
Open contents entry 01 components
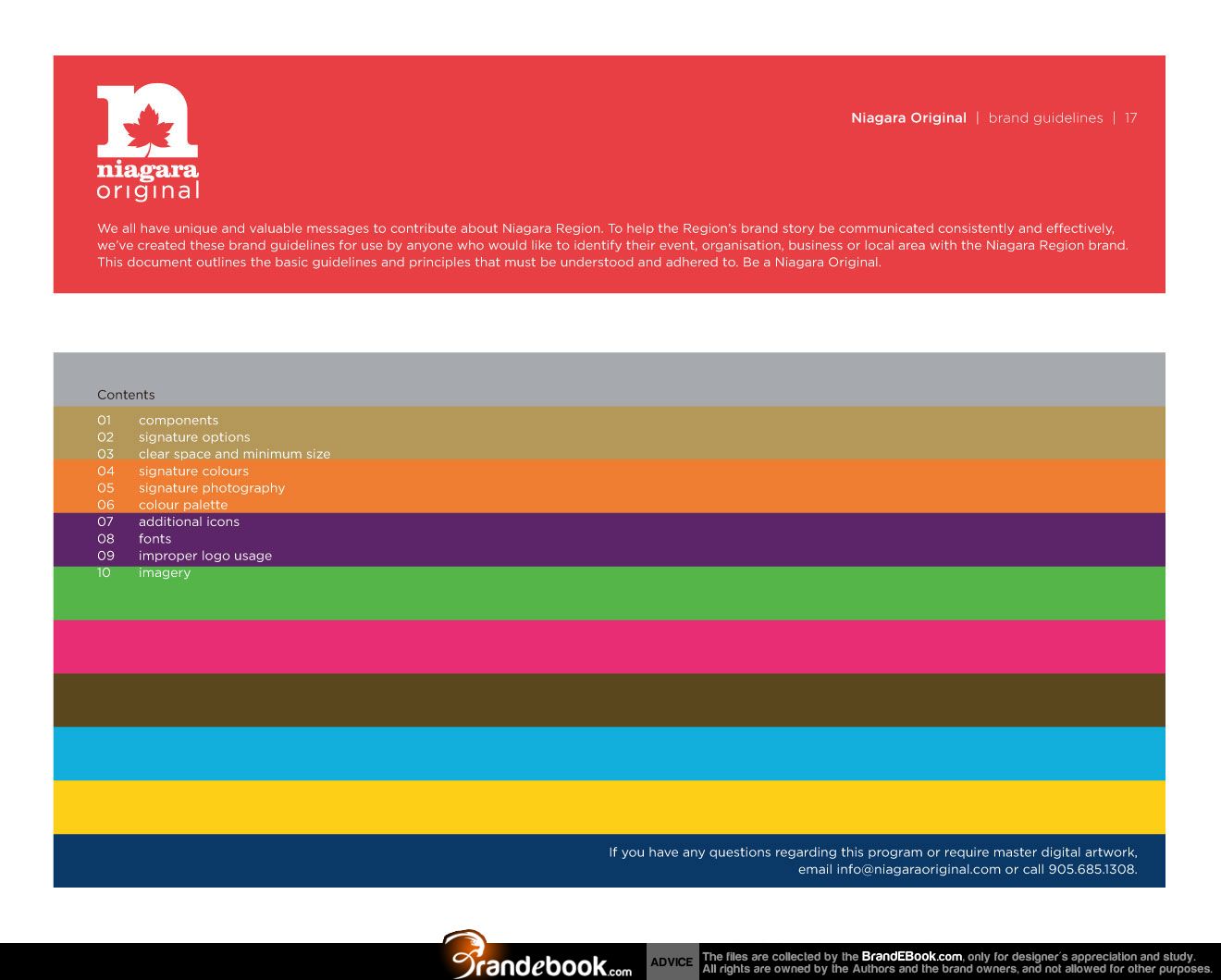point(158,420)
